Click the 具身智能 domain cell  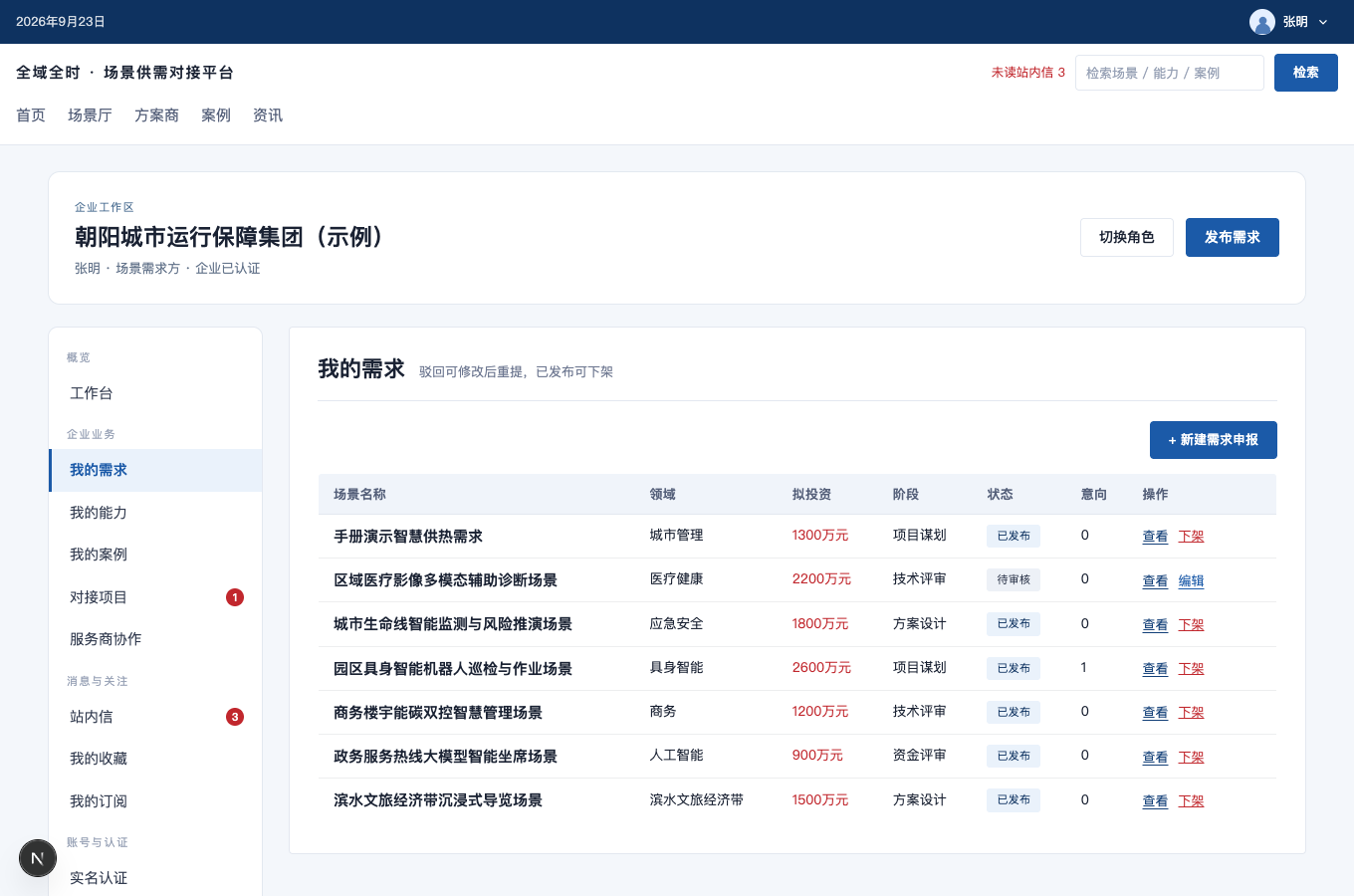click(677, 668)
